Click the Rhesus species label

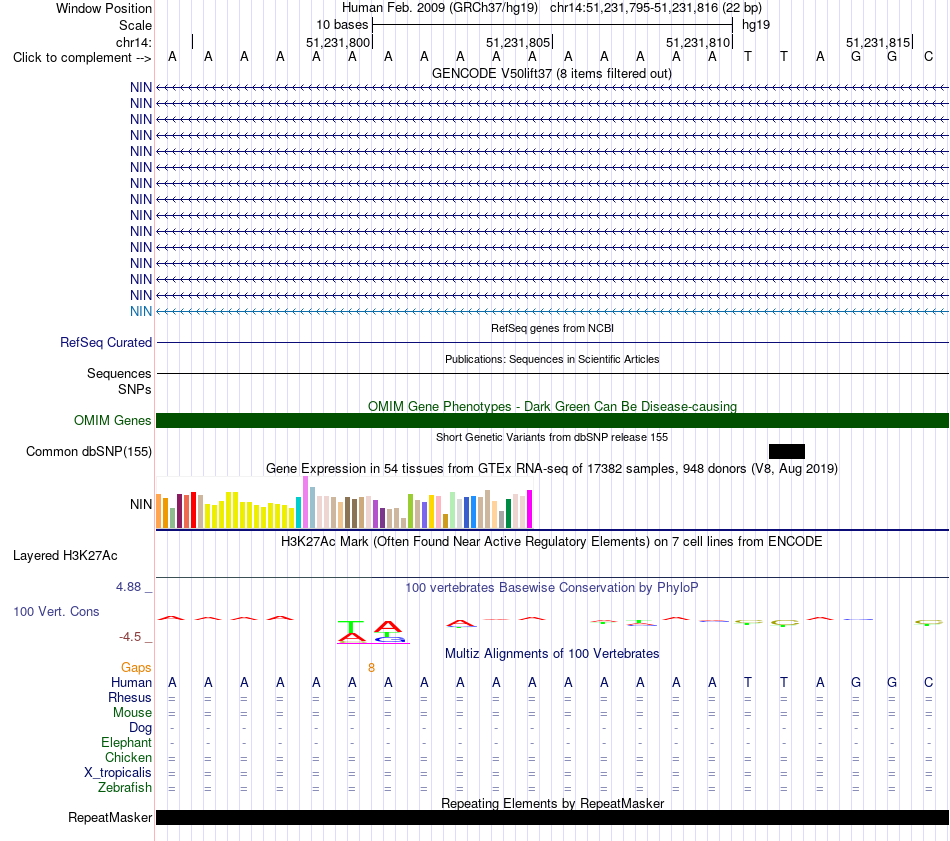click(130, 697)
